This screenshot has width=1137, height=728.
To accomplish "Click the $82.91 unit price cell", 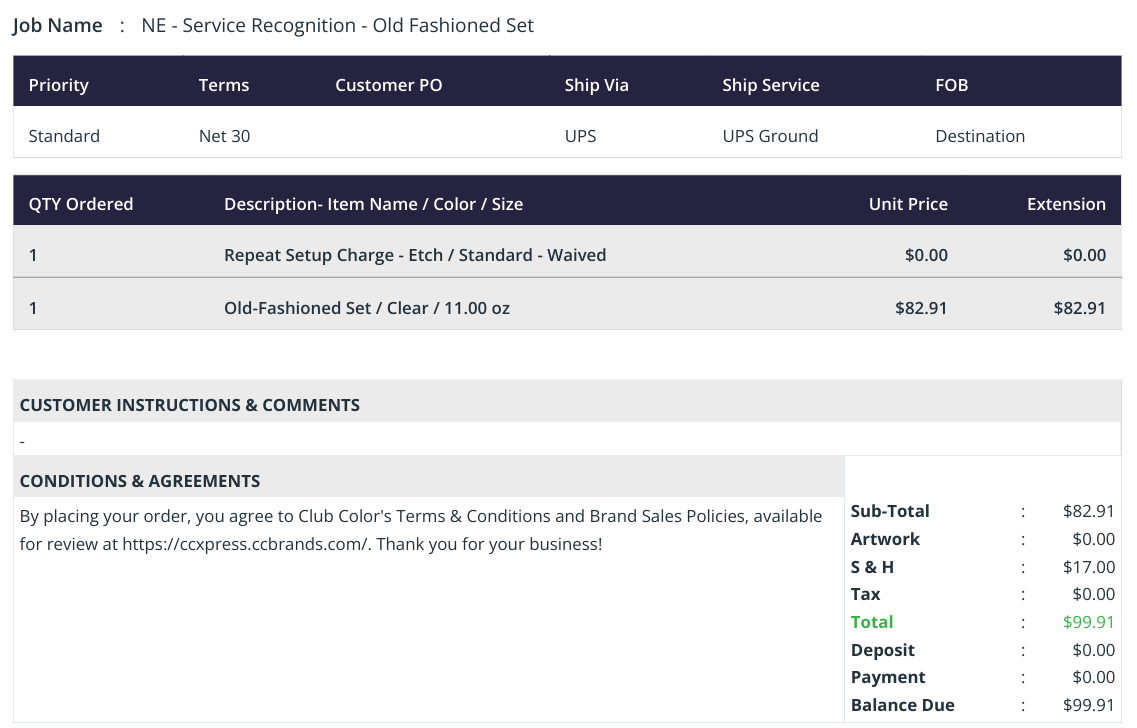I will click(x=921, y=307).
